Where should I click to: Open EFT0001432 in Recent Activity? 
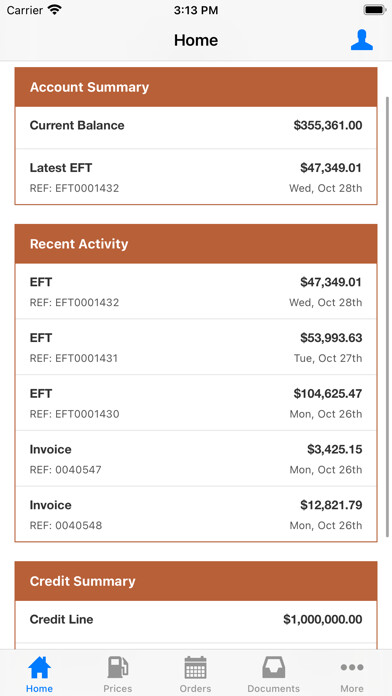click(x=196, y=291)
